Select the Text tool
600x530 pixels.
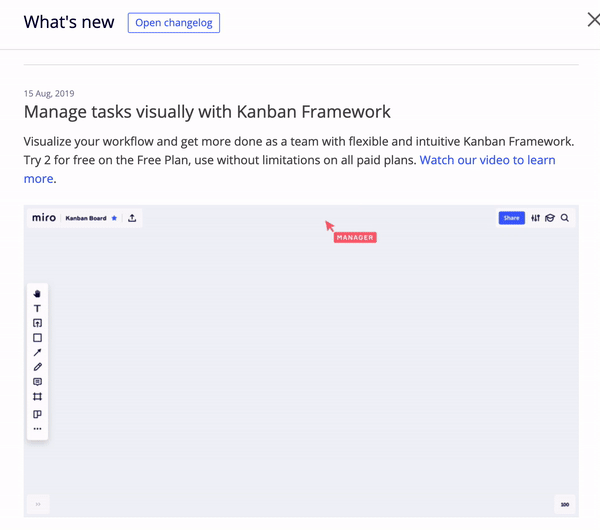37,308
